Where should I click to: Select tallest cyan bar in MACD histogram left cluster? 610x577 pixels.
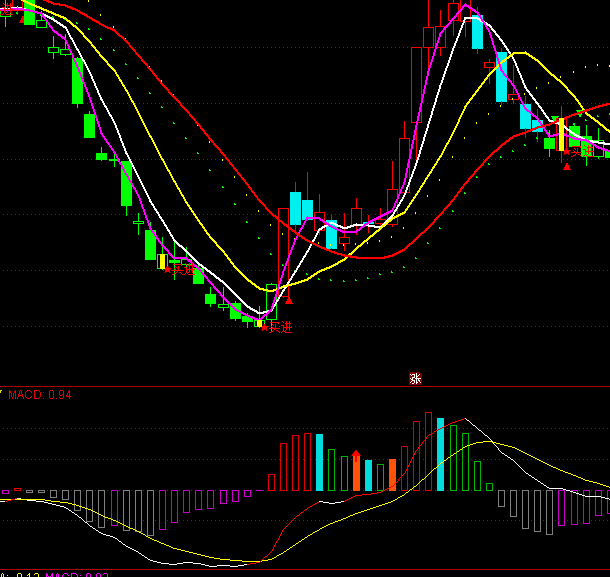319,462
